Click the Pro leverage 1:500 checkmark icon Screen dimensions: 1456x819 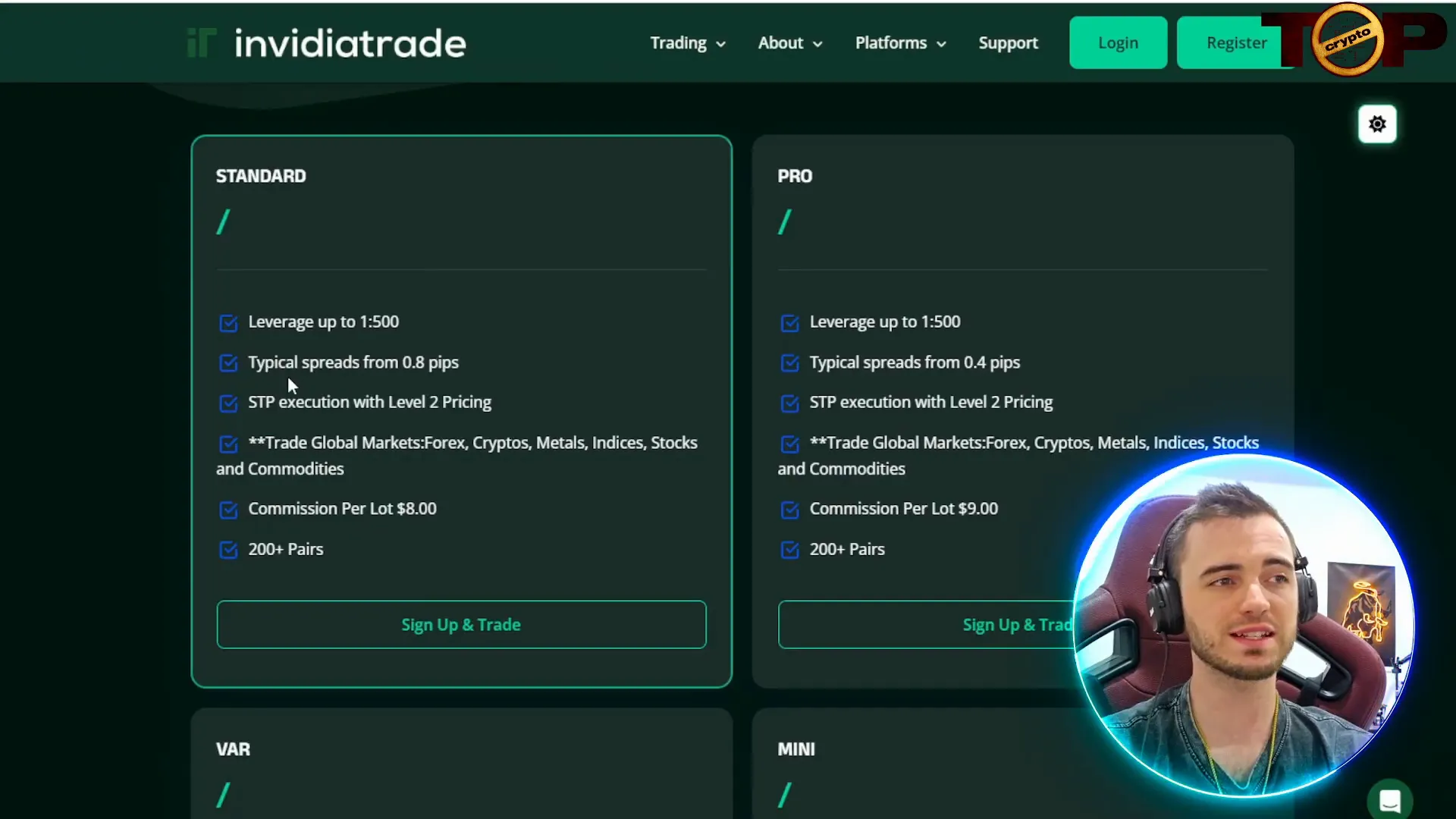tap(789, 323)
